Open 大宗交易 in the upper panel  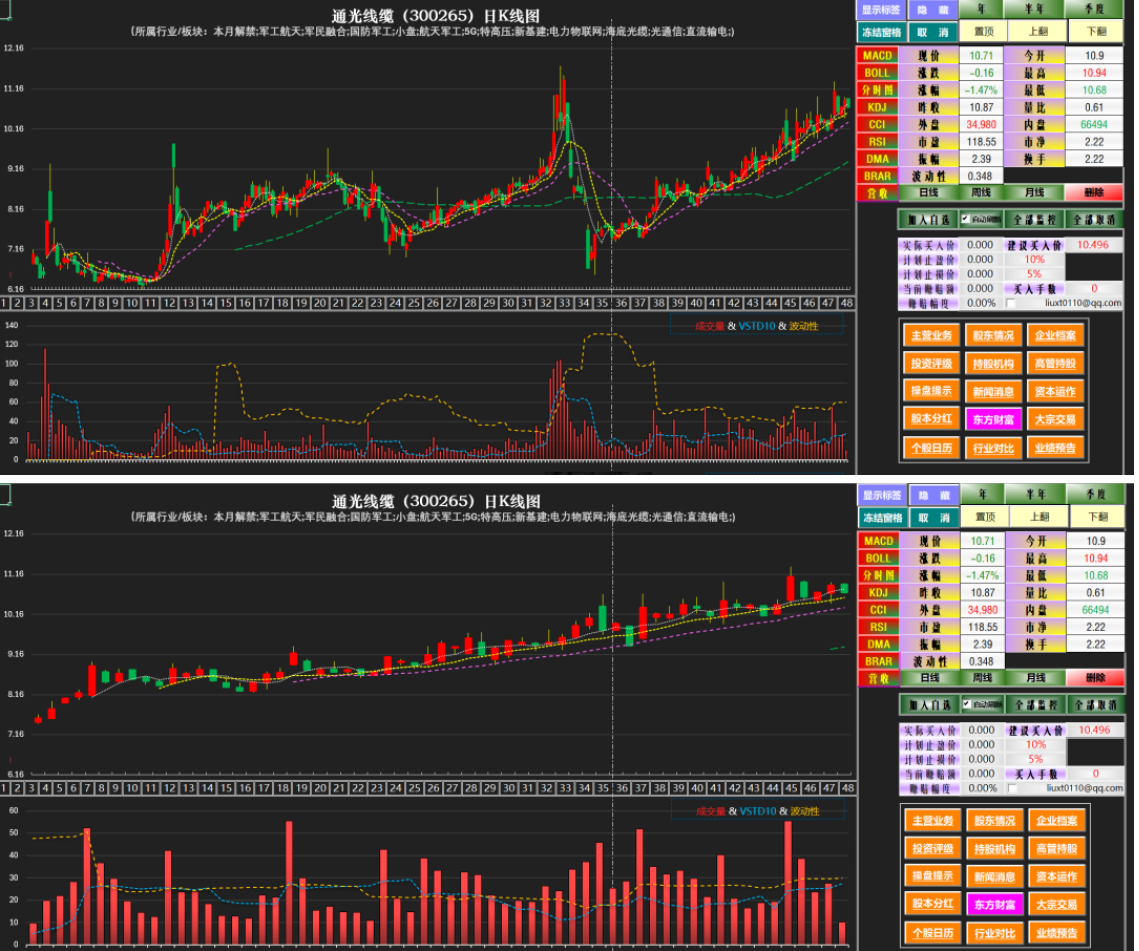[x=1055, y=419]
